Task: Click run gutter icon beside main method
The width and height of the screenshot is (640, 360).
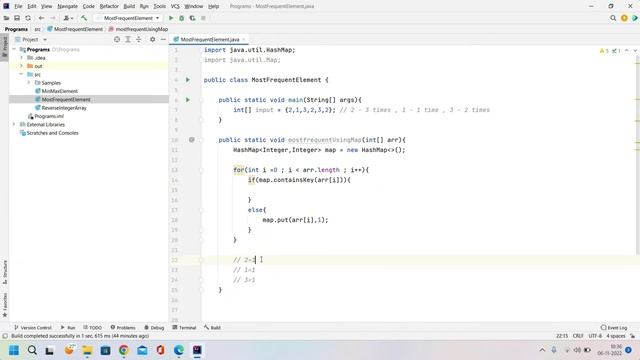Action: point(188,100)
